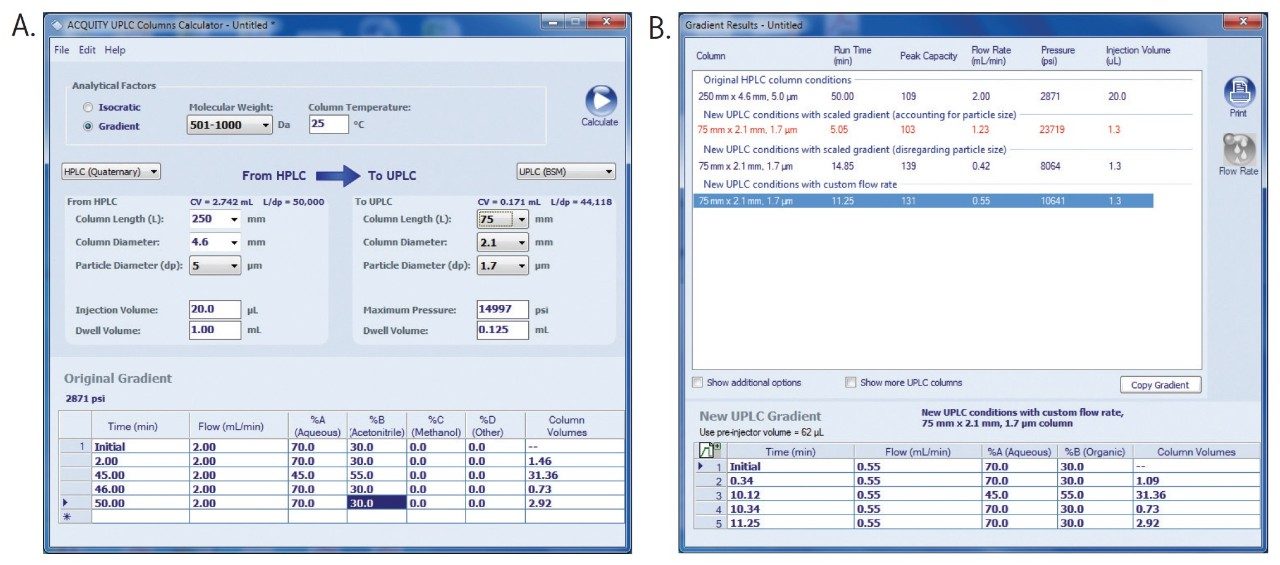The image size is (1280, 565).
Task: Click the Print icon in Gradient Results
Action: coord(1238,92)
